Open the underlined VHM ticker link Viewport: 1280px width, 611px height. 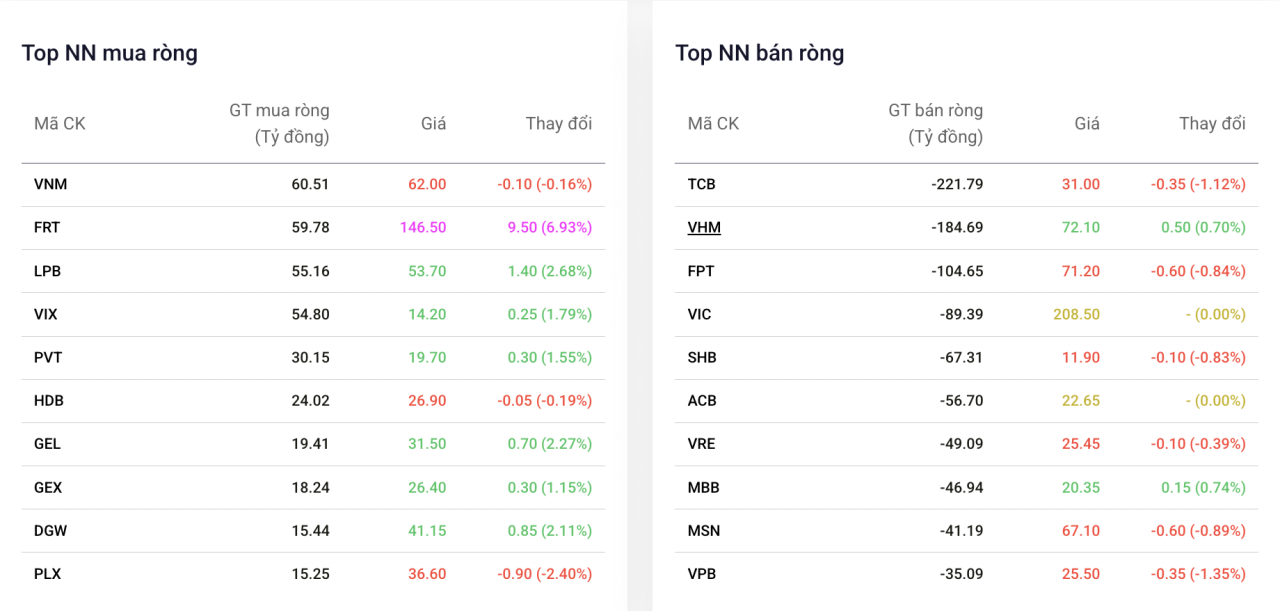click(x=704, y=227)
